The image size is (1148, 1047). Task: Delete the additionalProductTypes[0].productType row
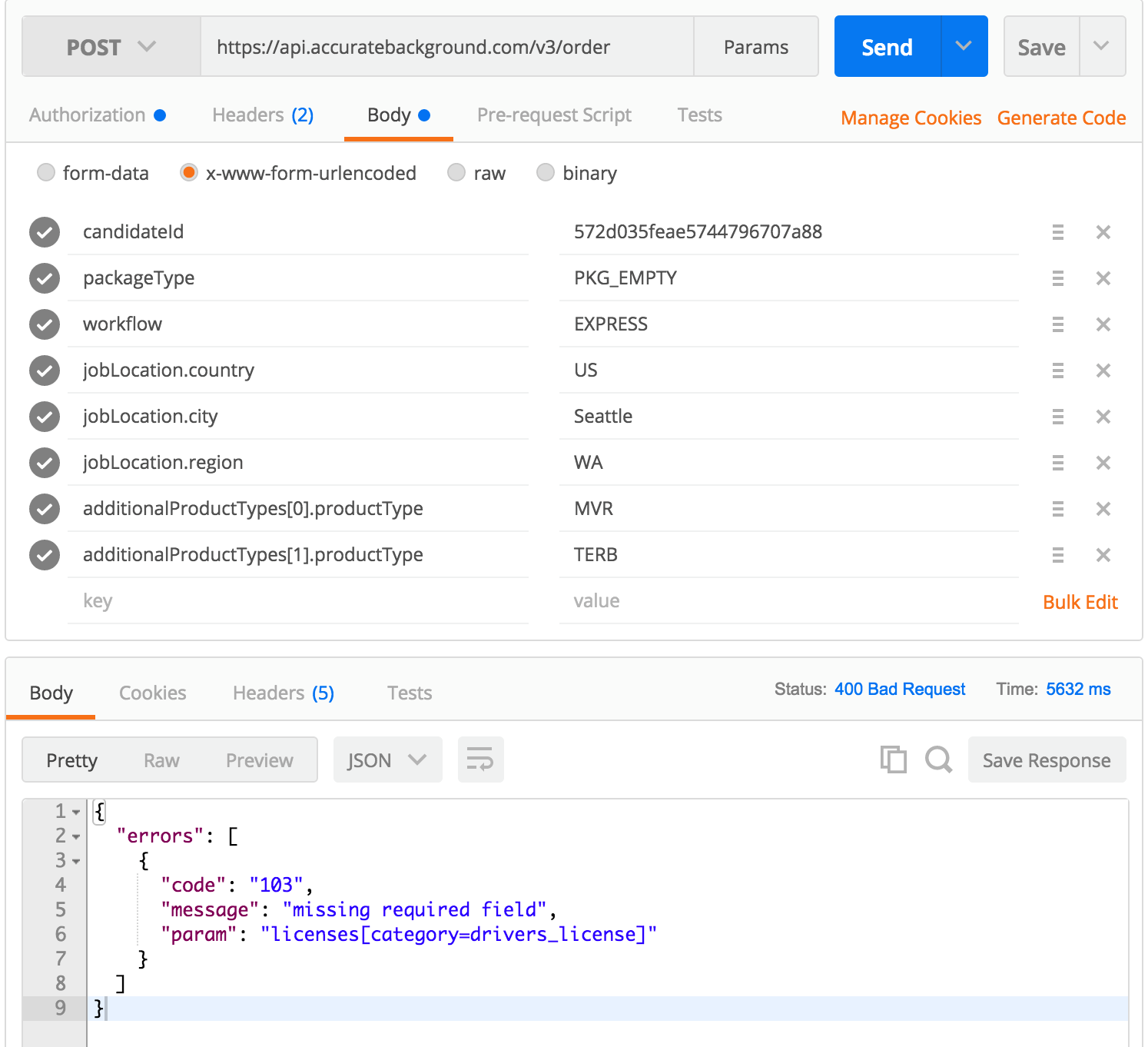coord(1103,509)
